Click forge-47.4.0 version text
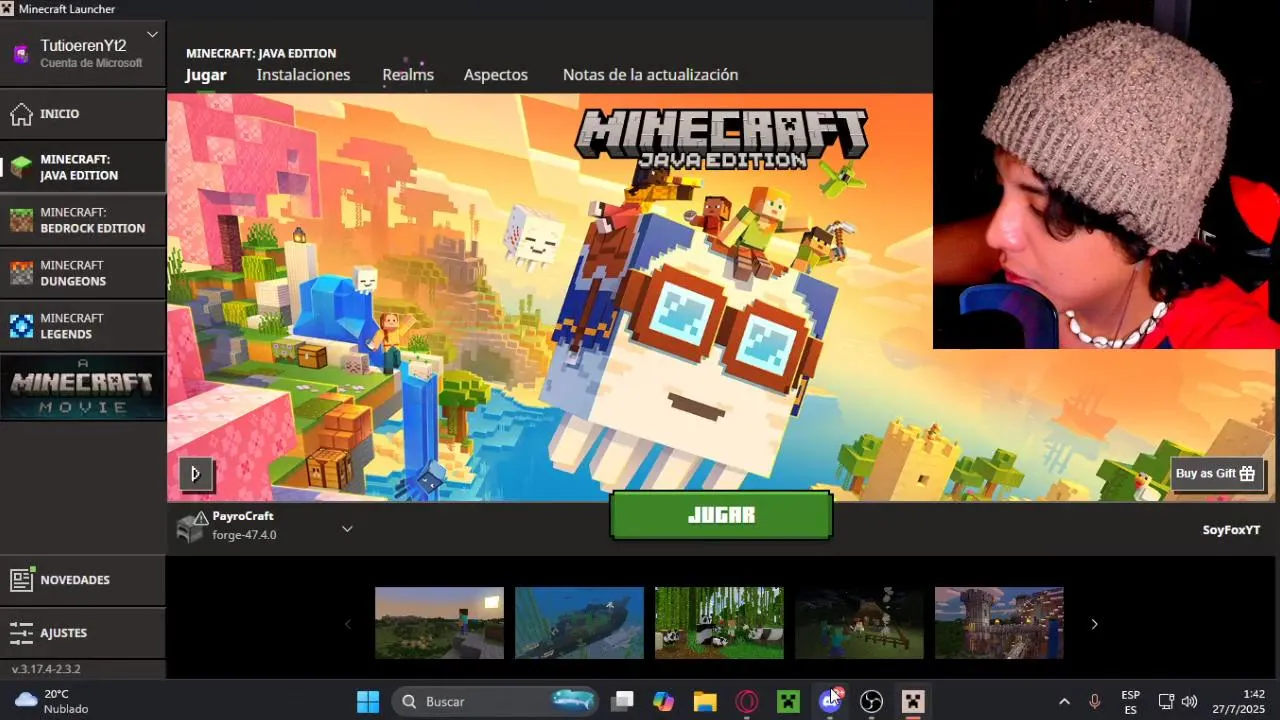 [x=244, y=535]
